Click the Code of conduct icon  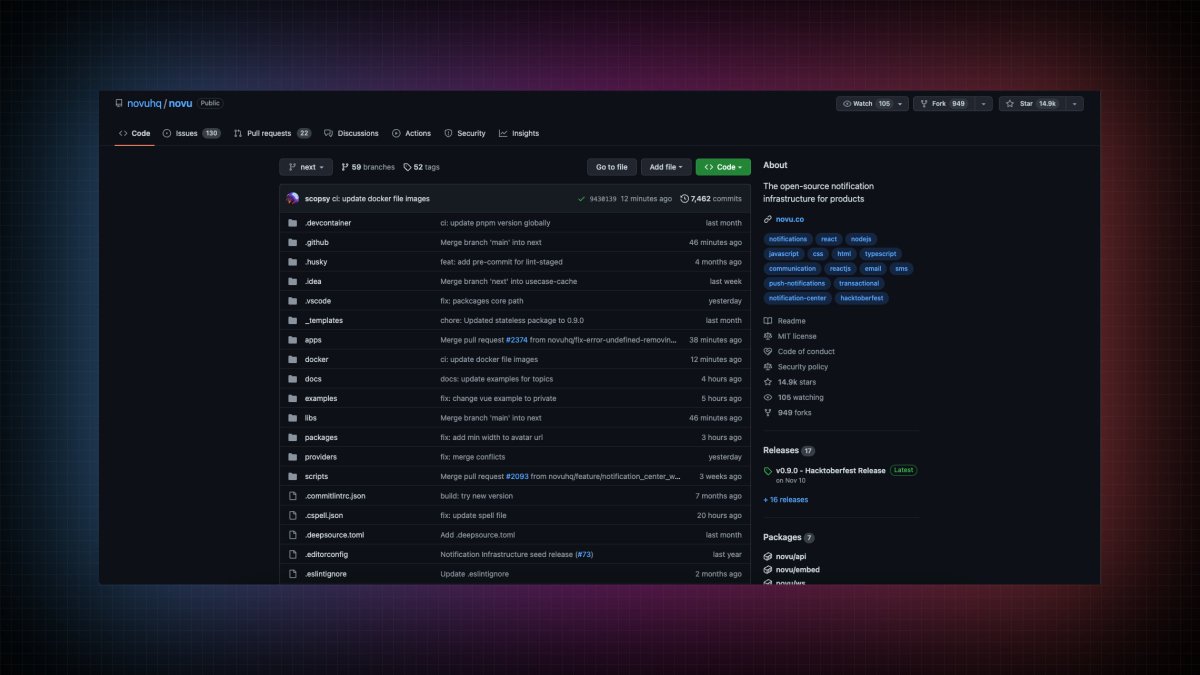point(768,351)
